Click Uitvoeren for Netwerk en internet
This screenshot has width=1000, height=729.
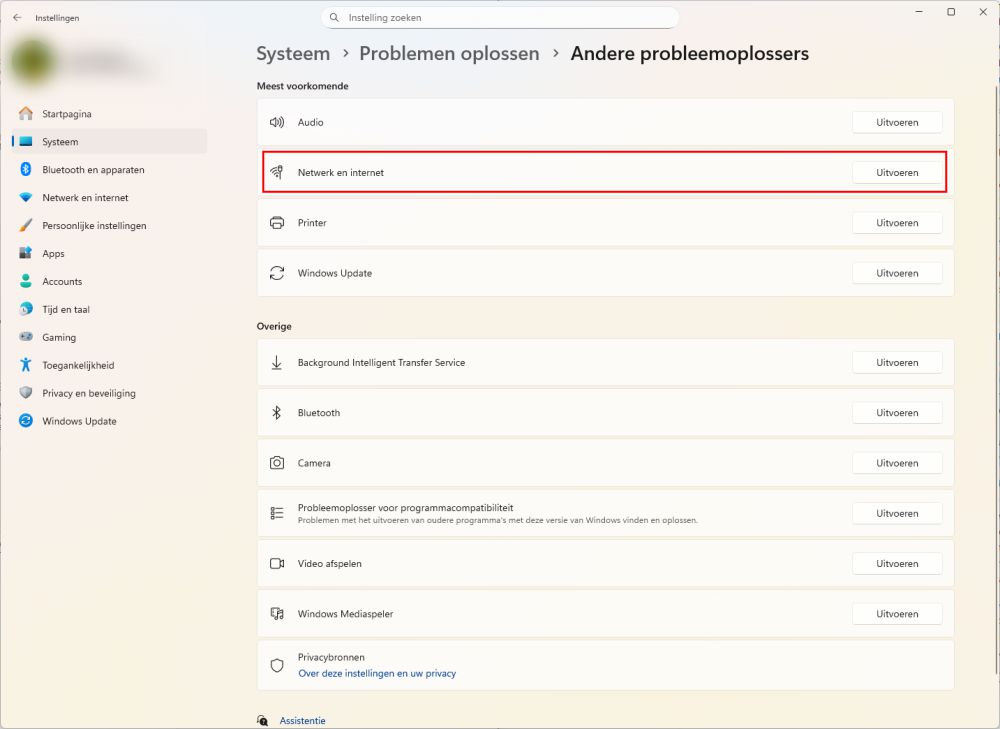click(896, 173)
